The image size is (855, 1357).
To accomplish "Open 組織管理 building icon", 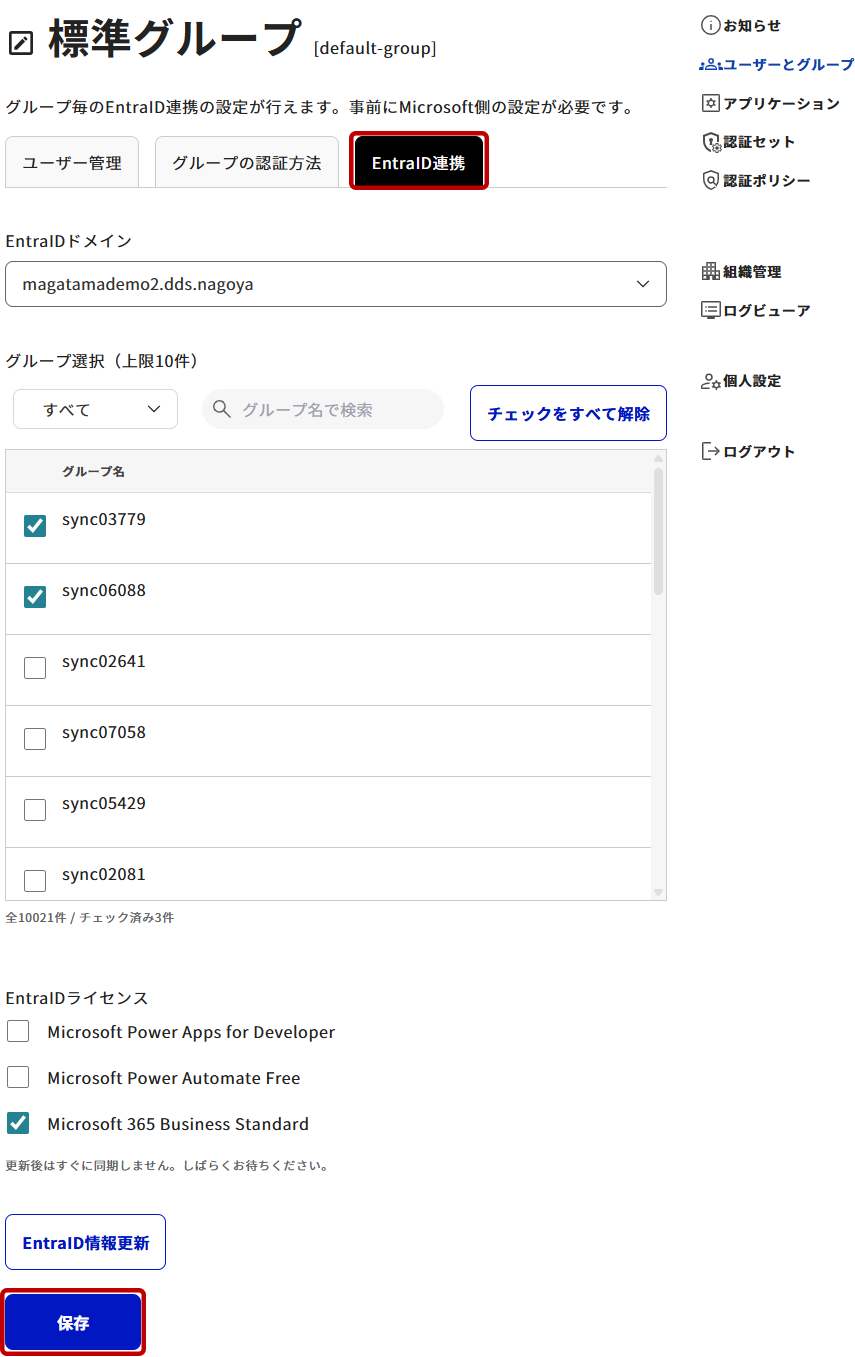I will pos(711,271).
